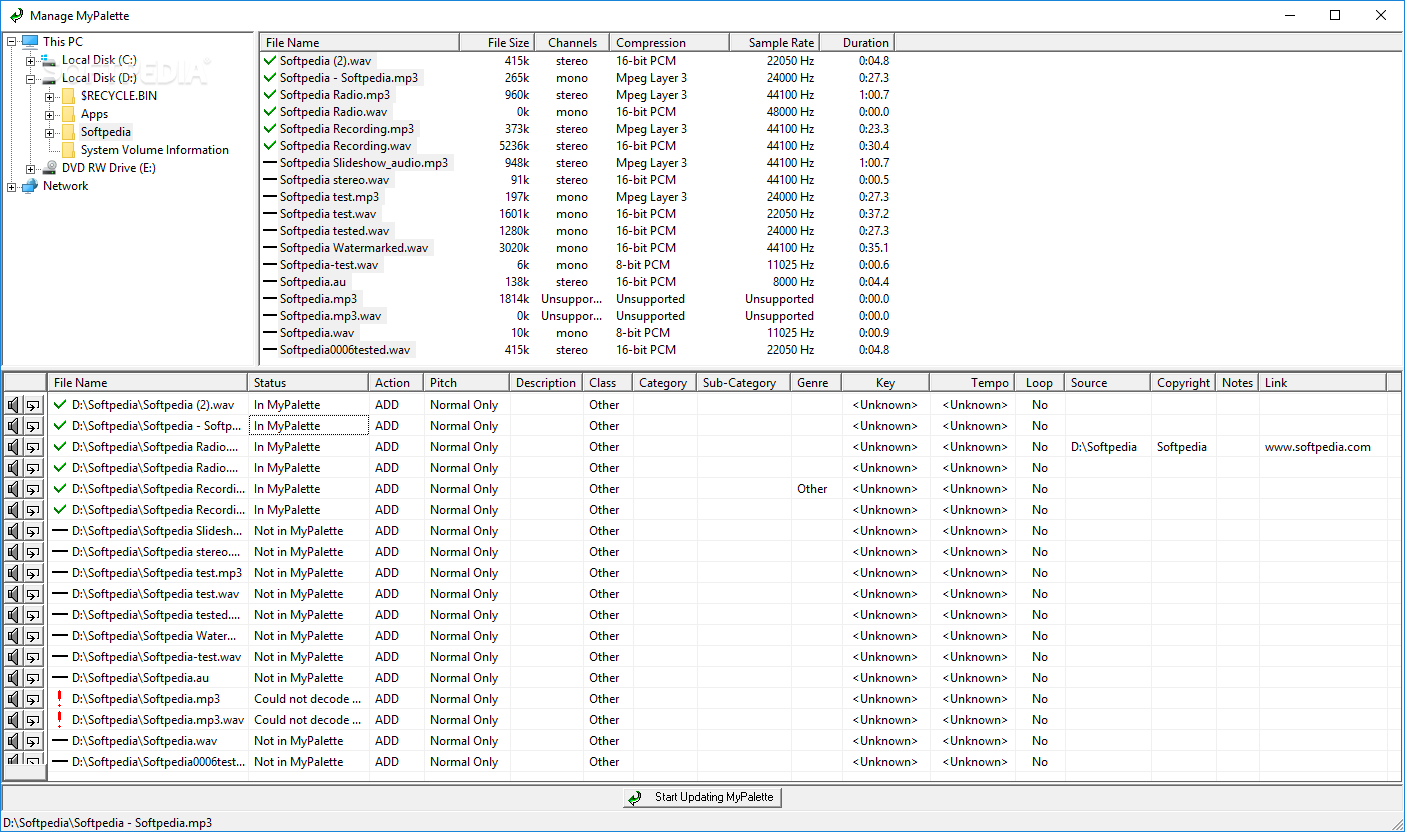
Task: Click red exclamation icon on Softpedia.mp3 row
Action: 60,698
